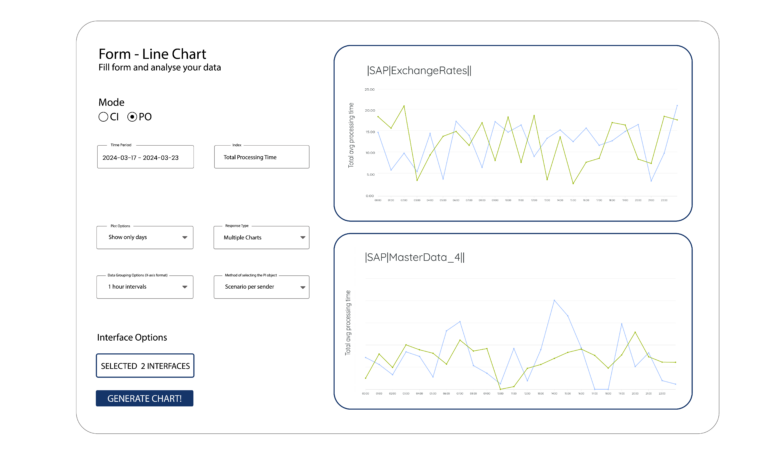Click the |SAP|ExchangeRates| chart title
768x449 pixels.
(418, 70)
